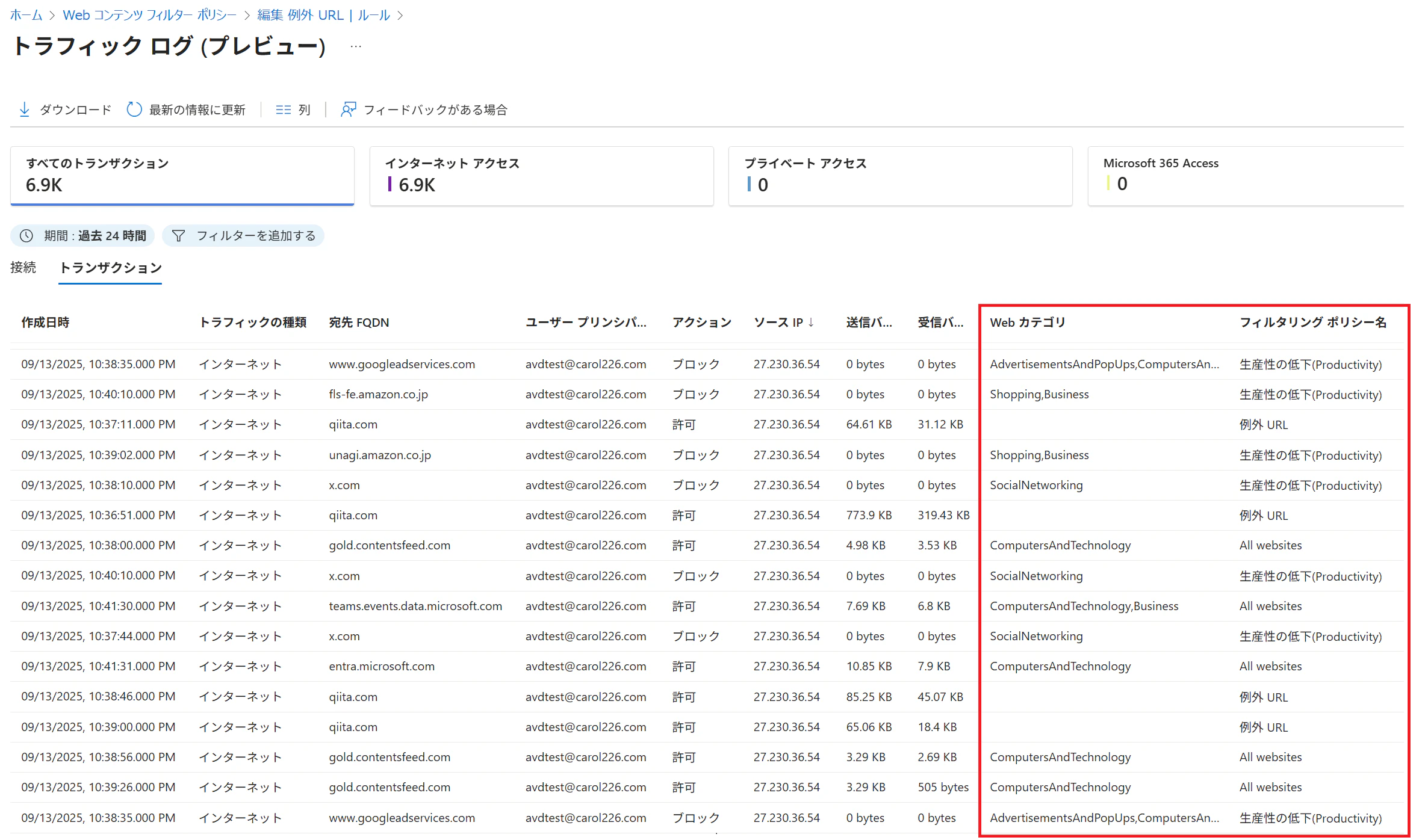
Task: Click fls-fe.amazon.co.jp FQDN cell
Action: tap(379, 395)
